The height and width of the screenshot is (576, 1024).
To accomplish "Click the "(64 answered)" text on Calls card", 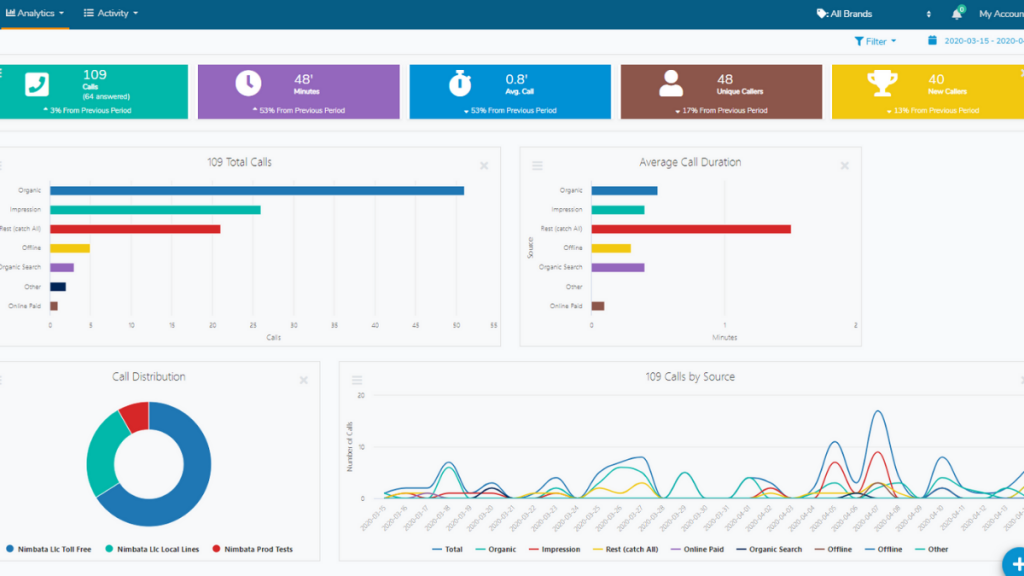I will 106,97.
